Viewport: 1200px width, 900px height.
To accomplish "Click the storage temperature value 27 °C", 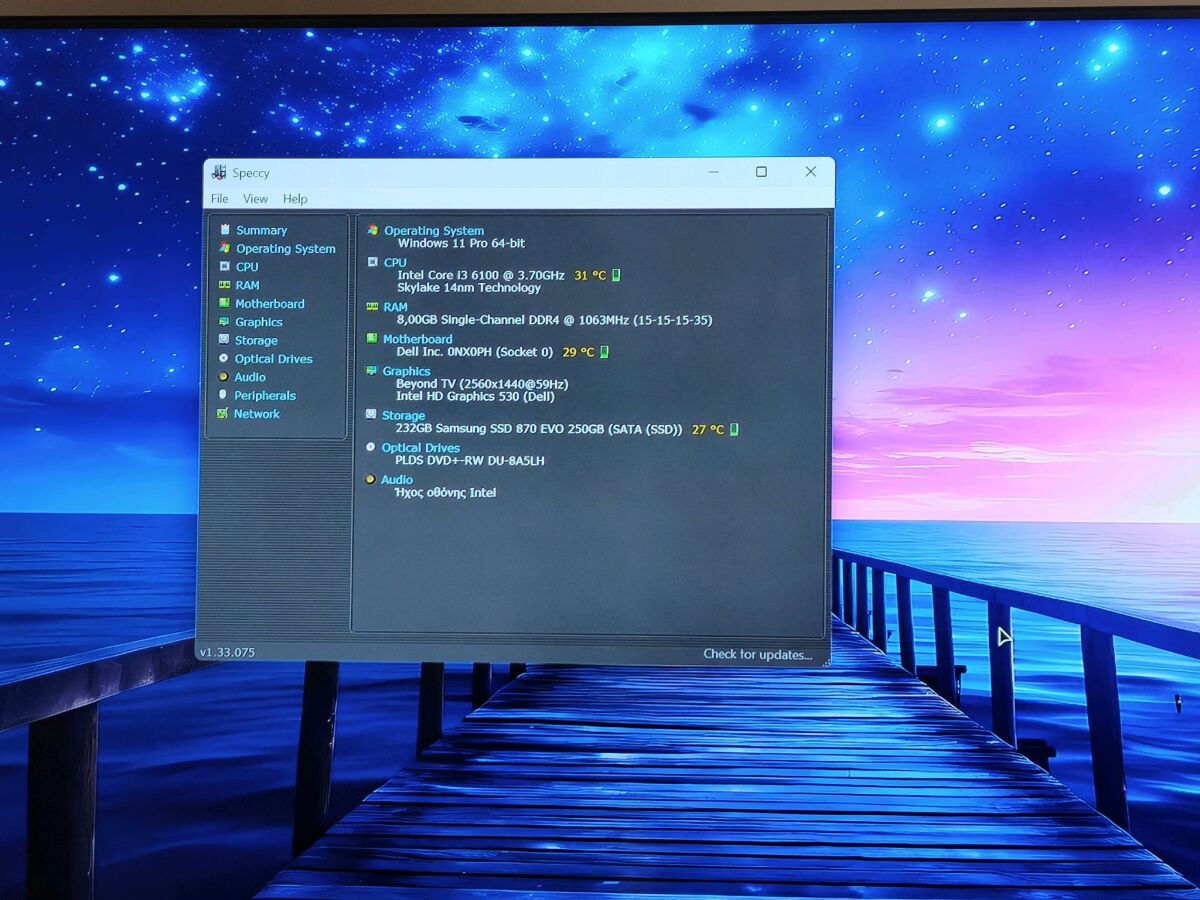I will pyautogui.click(x=708, y=430).
